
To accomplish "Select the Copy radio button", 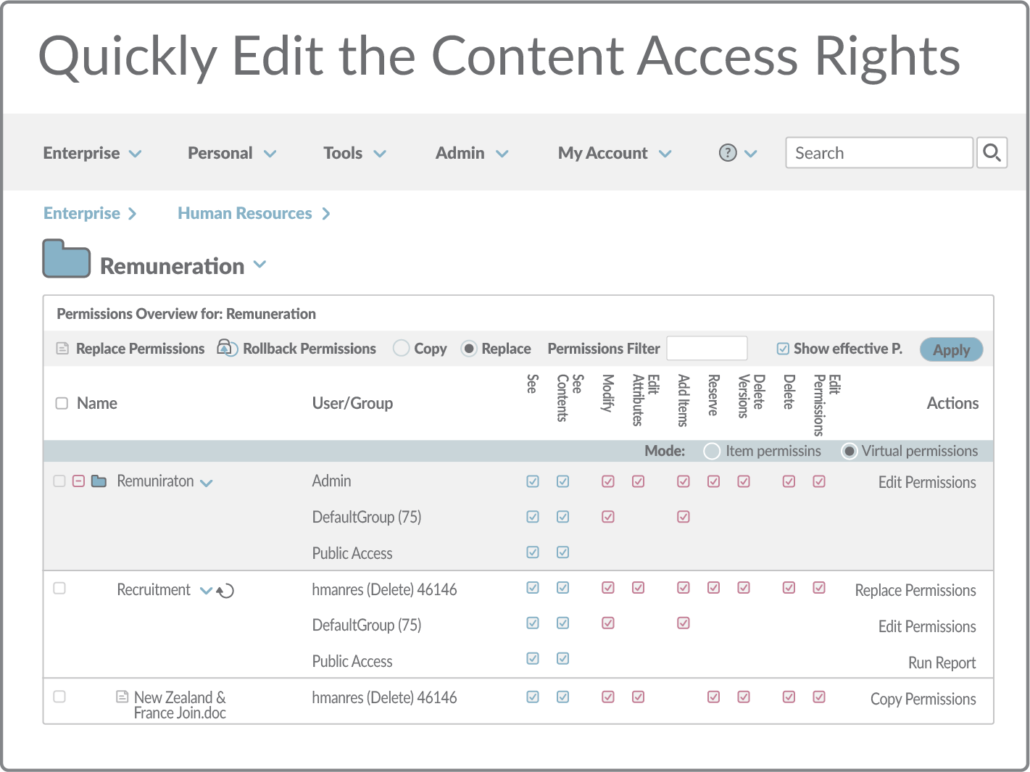I will tap(401, 349).
